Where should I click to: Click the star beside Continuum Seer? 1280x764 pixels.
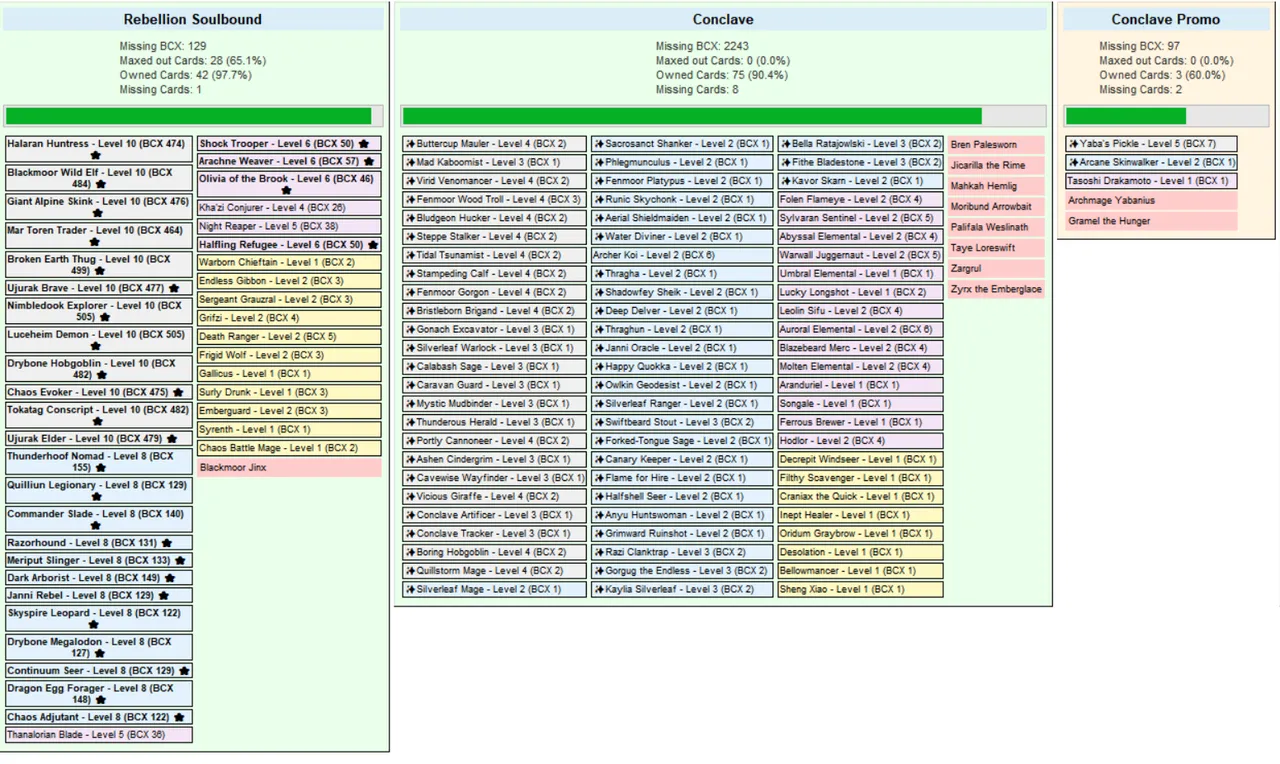184,671
